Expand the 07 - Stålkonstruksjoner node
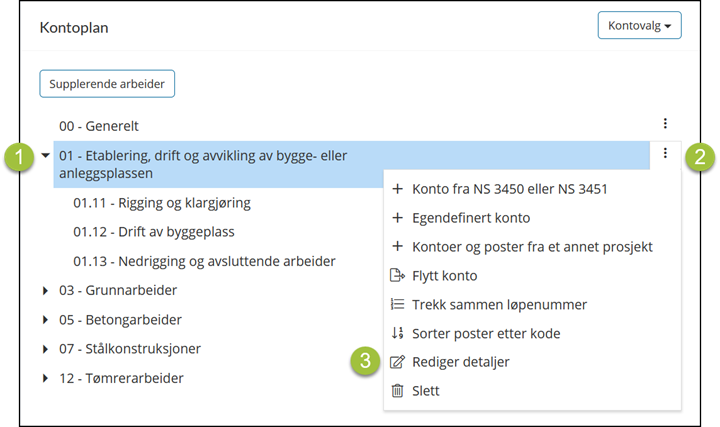This screenshot has width=720, height=427. coord(45,349)
